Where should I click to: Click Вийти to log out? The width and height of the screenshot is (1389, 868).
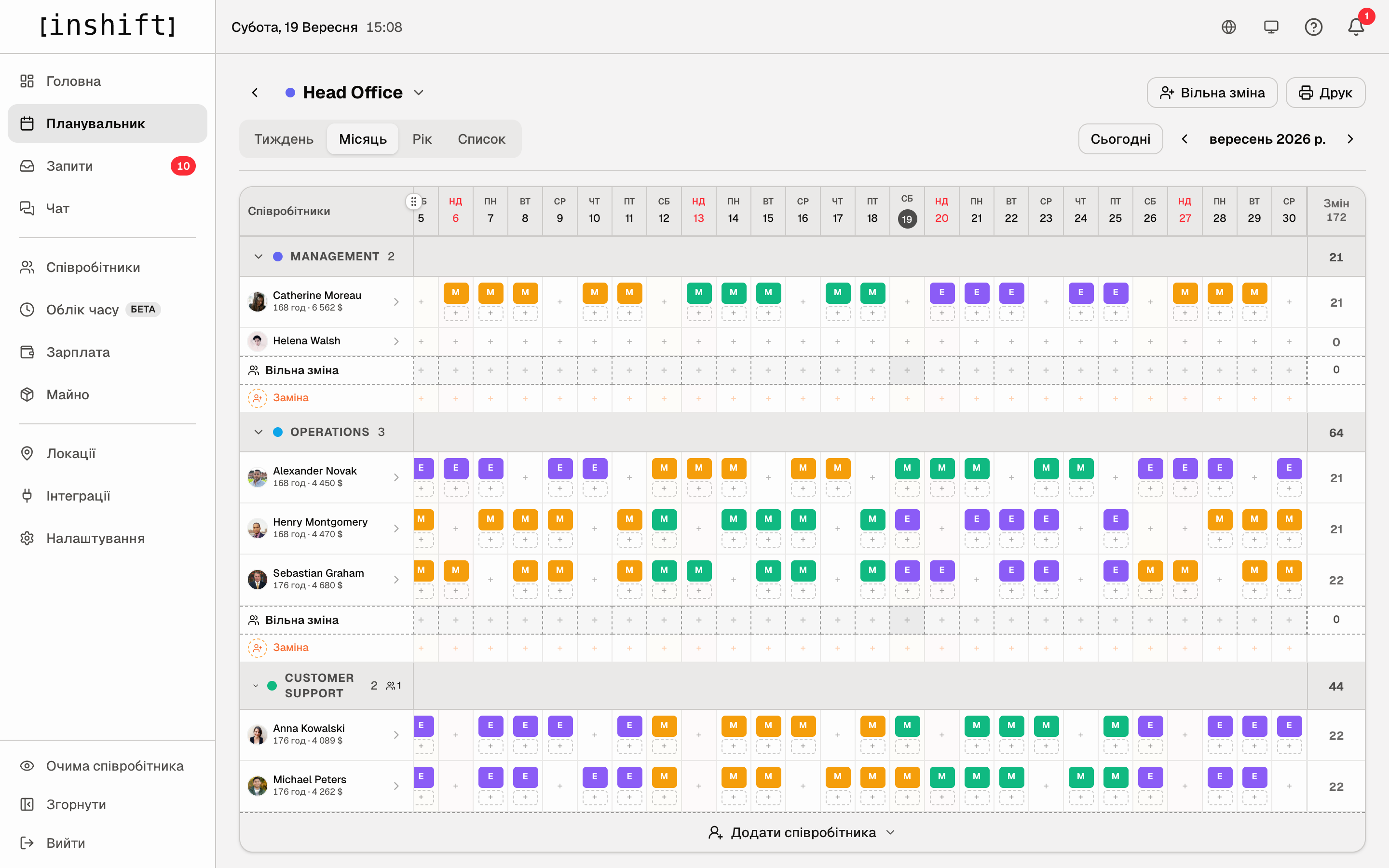click(108, 843)
